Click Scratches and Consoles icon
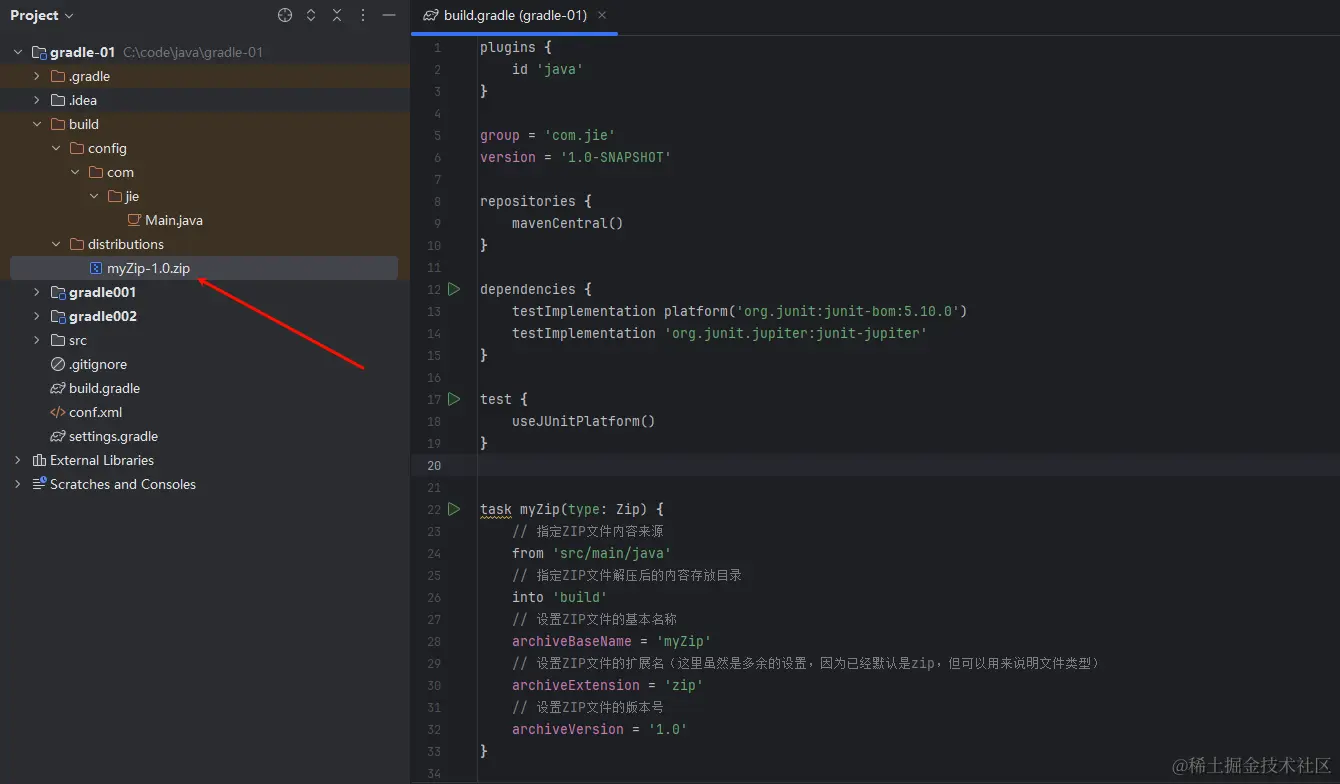This screenshot has width=1340, height=784. (x=39, y=484)
